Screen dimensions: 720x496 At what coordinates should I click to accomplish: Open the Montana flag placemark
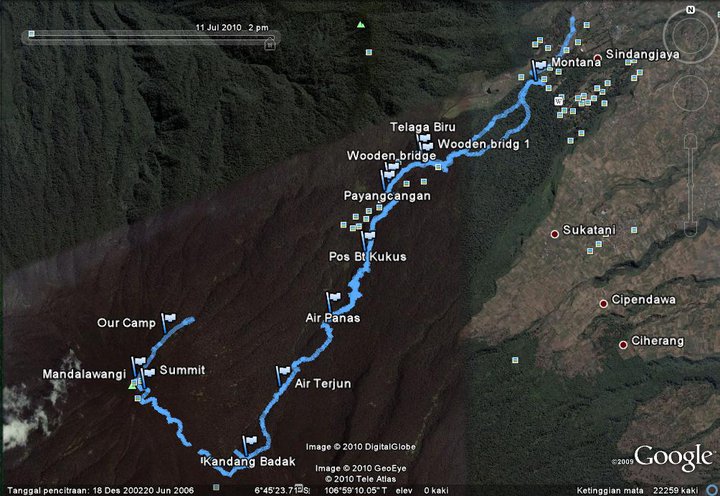539,68
